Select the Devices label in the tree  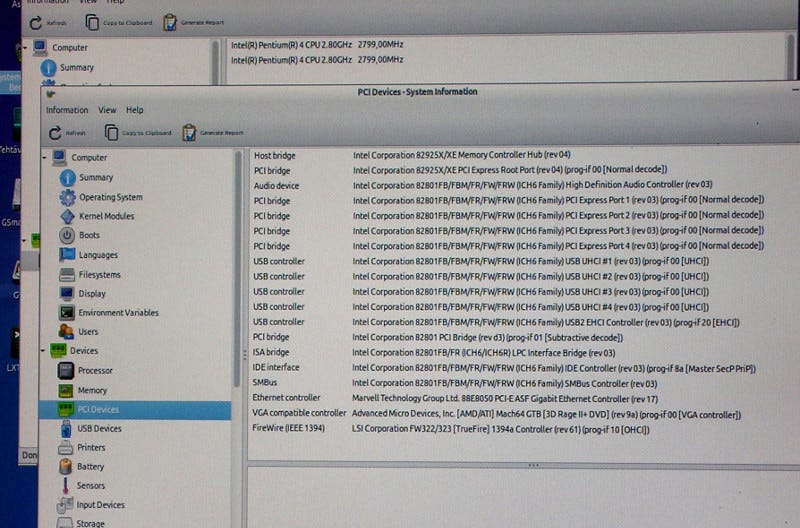click(x=84, y=350)
